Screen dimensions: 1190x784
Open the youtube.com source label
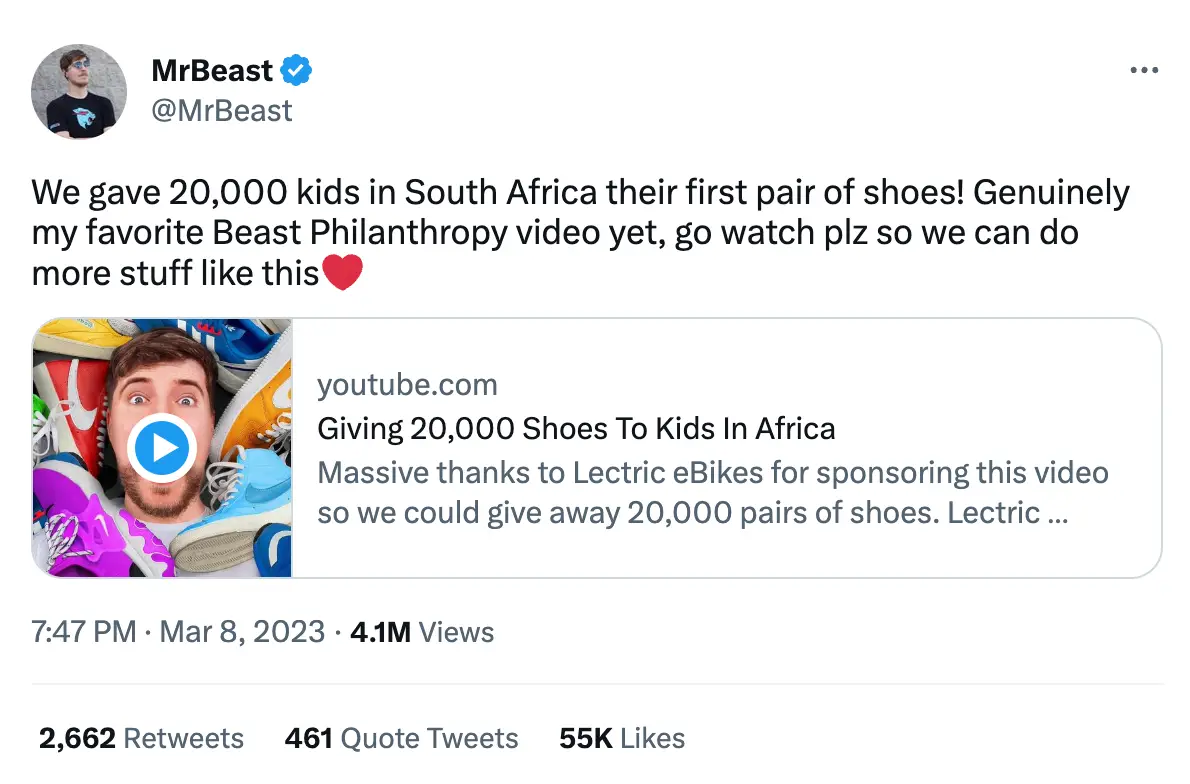point(407,384)
